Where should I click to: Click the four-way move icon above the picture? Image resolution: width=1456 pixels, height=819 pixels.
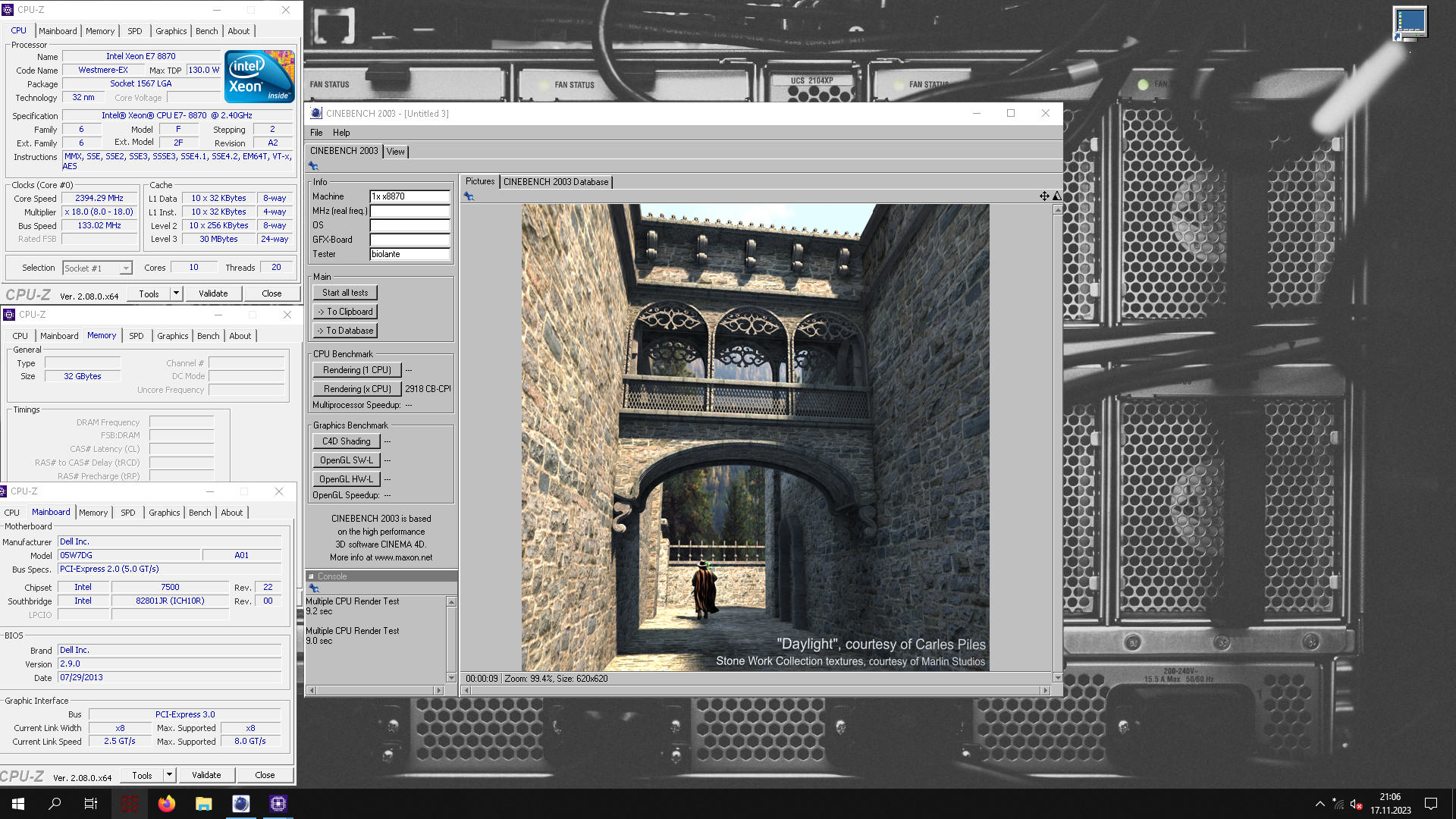[x=1044, y=196]
